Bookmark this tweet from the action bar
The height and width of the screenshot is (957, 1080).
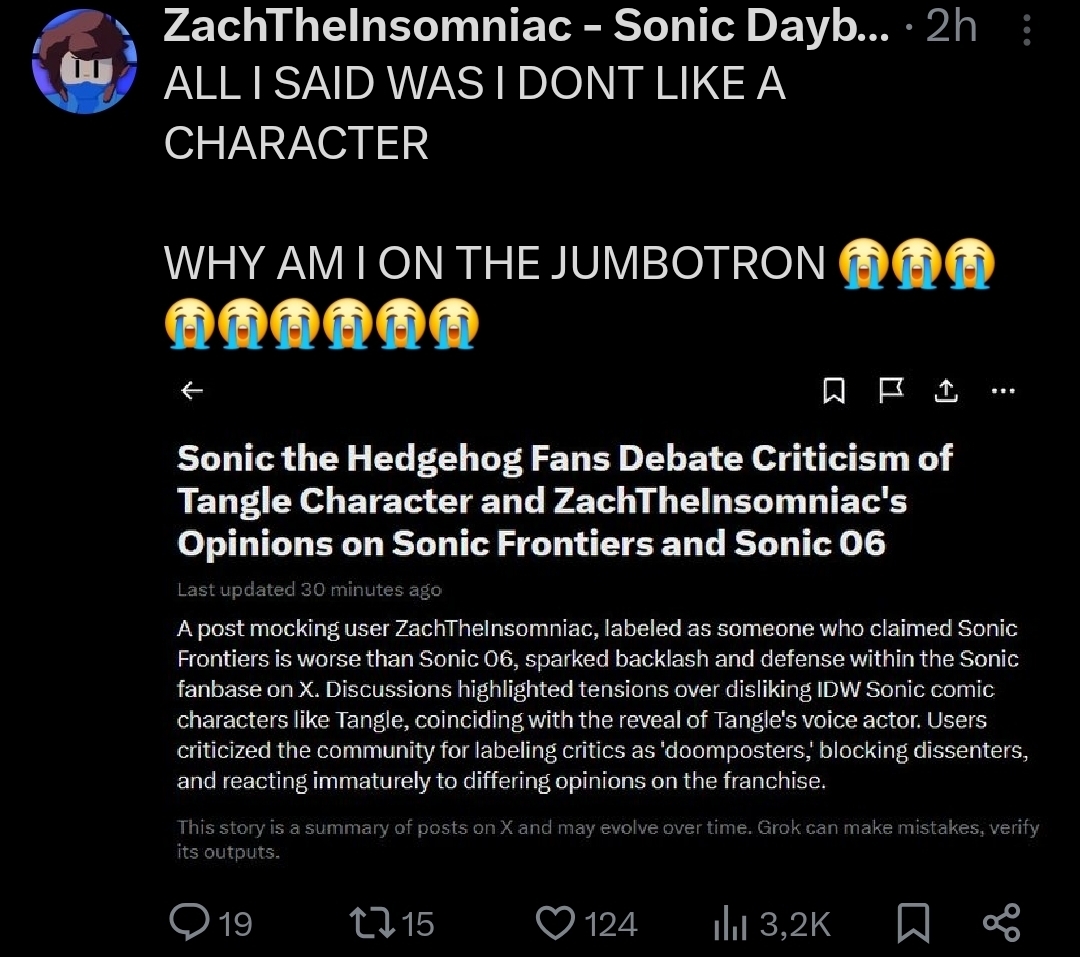tap(911, 923)
